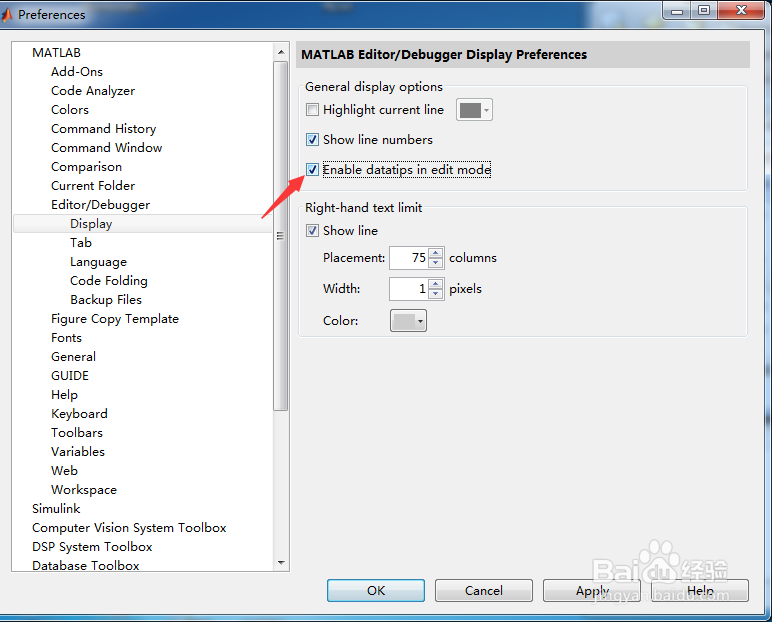Viewport: 772px width, 622px height.
Task: Select Toolbars preferences
Action: tap(77, 433)
